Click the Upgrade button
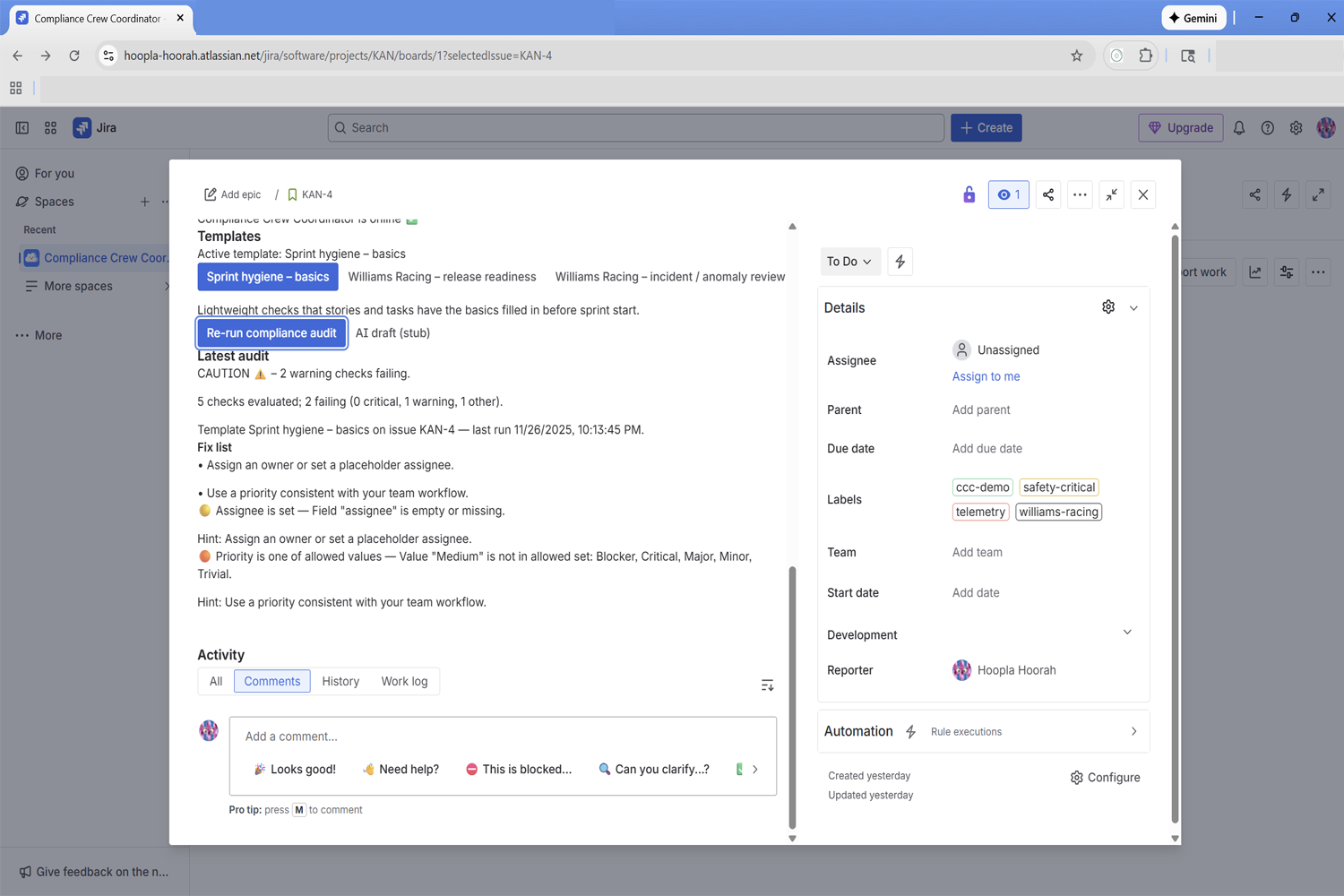Screen dimensions: 1344x896 click(1181, 127)
